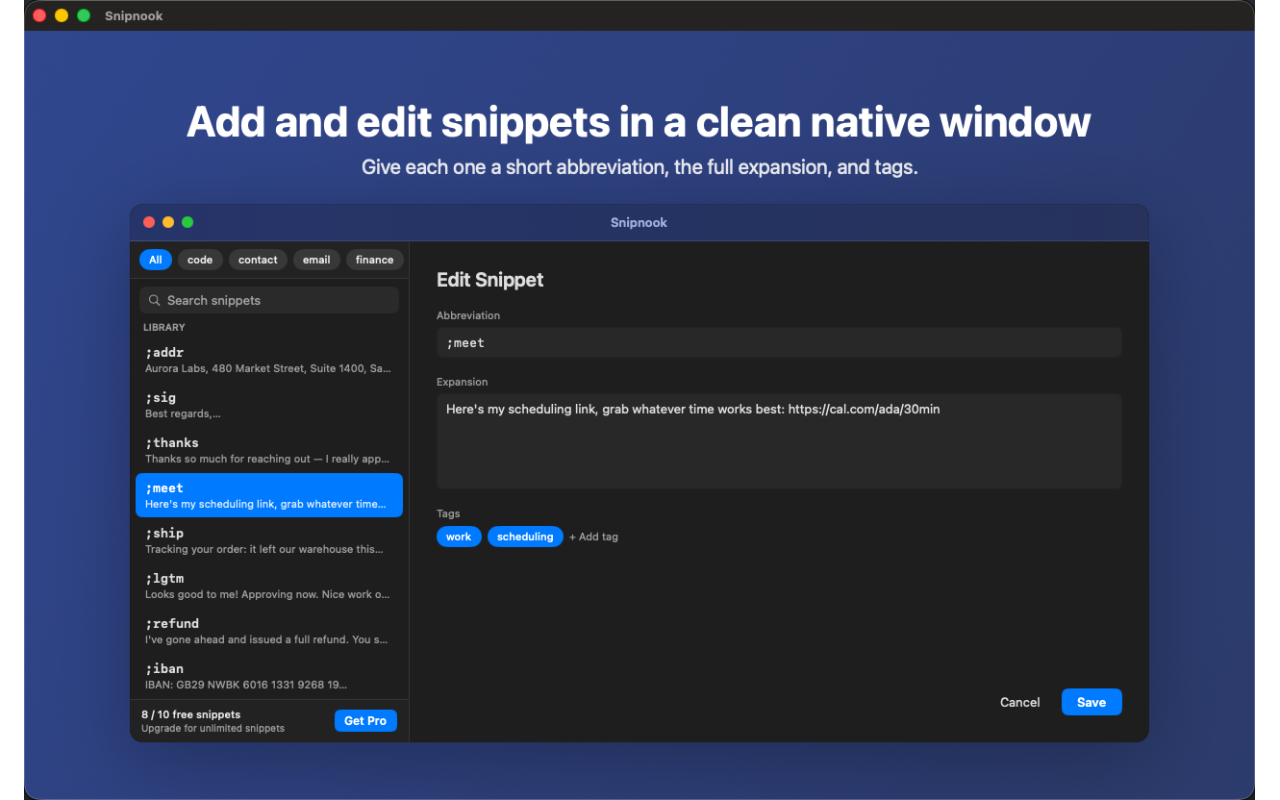Click the work tag chip
The width and height of the screenshot is (1280, 800).
pyautogui.click(x=459, y=537)
